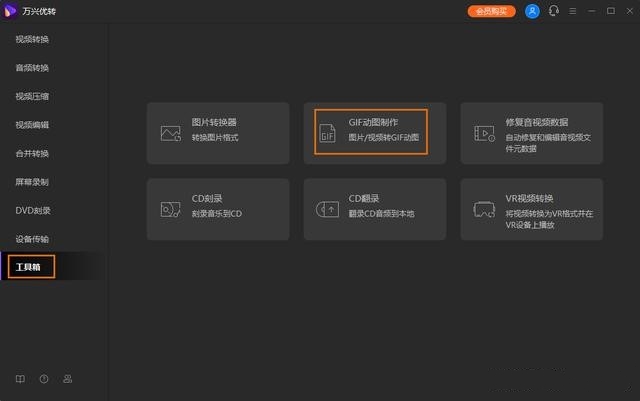Open VR视频转换 tool title
Viewport: 640px width, 401px height.
529,198
